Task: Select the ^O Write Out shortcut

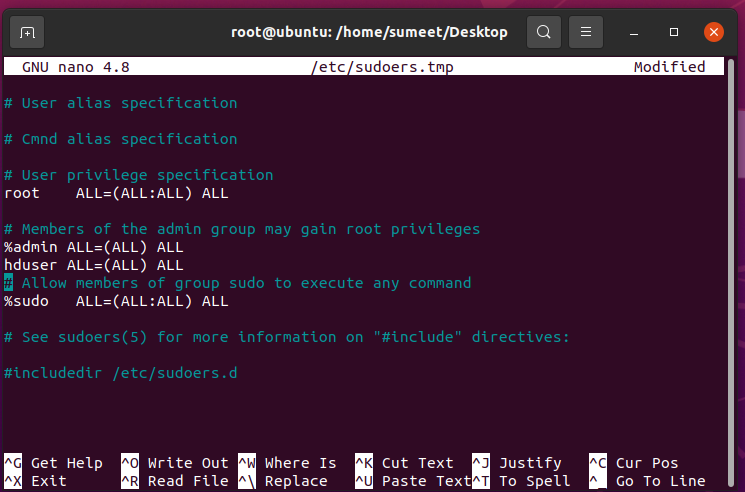Action: tap(174, 463)
